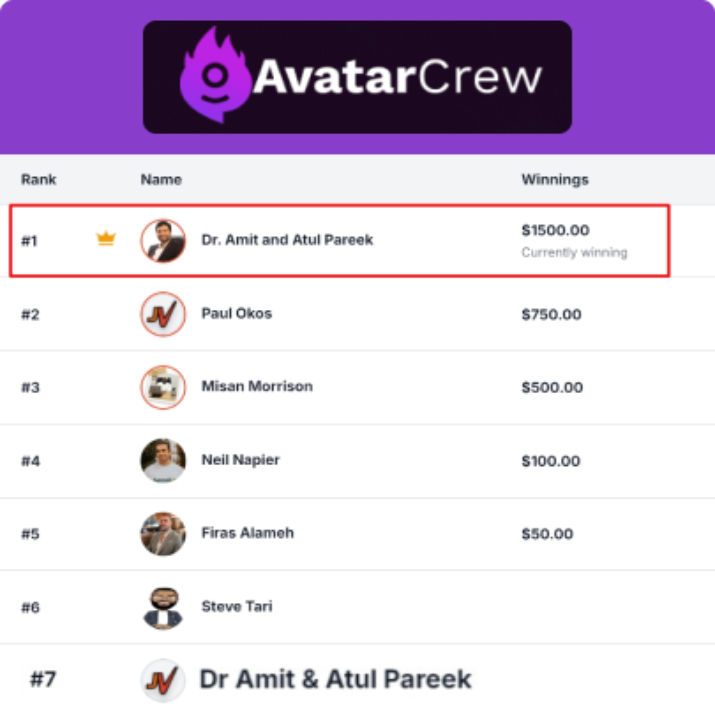Viewport: 715px width, 715px height.
Task: Click the $1500.00 winnings amount
Action: click(555, 231)
